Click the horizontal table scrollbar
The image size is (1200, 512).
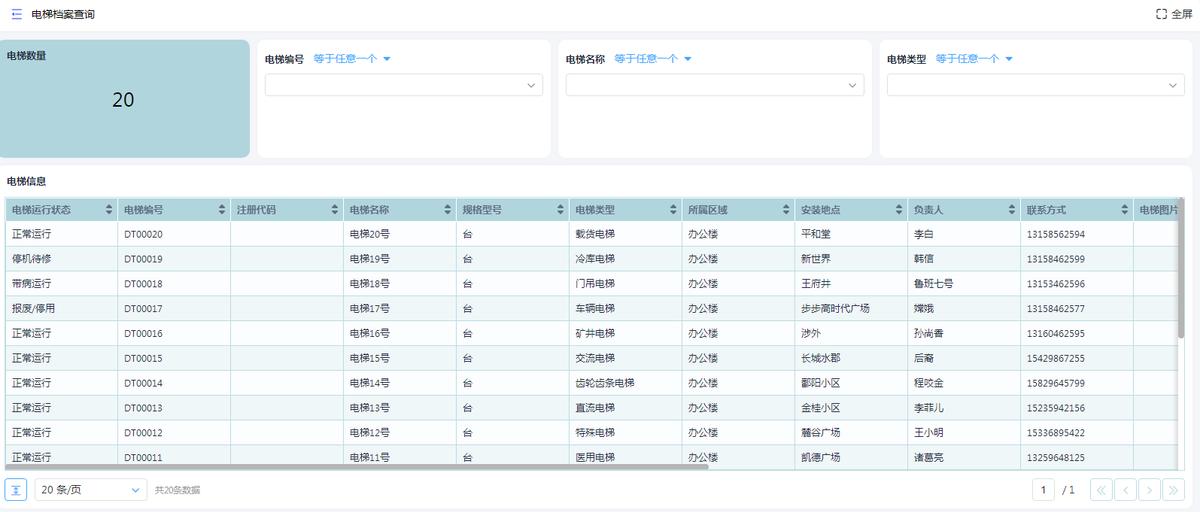[x=357, y=466]
